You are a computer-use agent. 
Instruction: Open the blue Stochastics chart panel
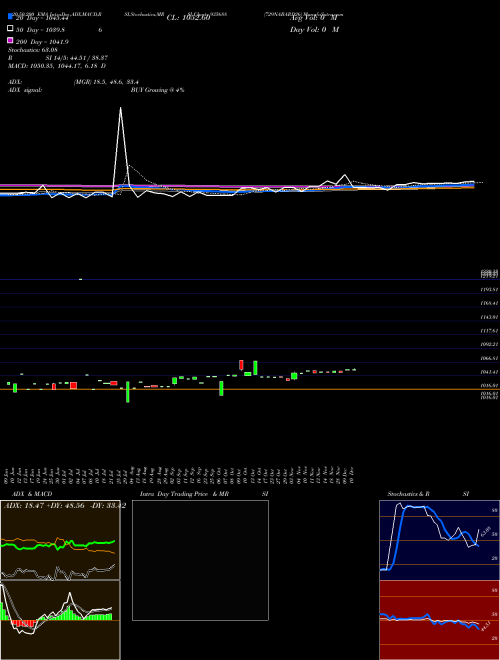(x=439, y=540)
